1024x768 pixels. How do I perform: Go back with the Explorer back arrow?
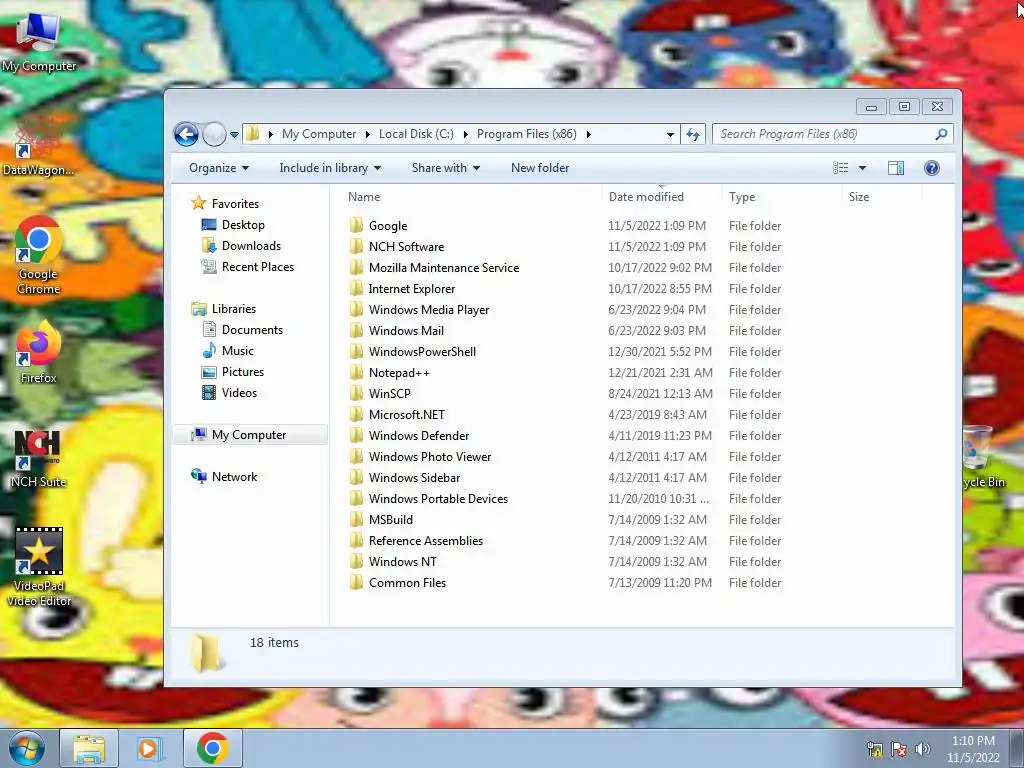click(186, 135)
